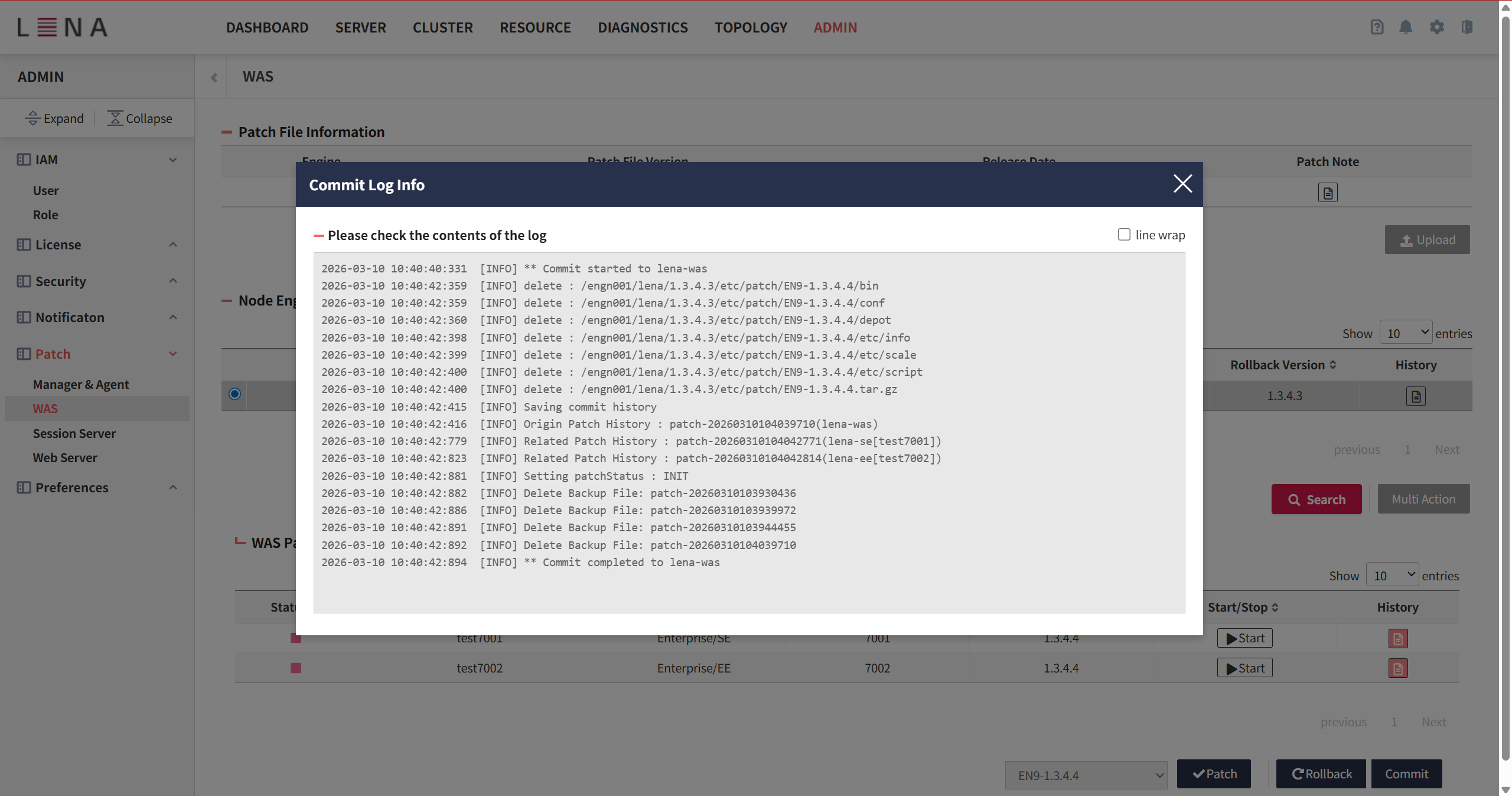Collapse the IAM menu chevron
Image resolution: width=1512 pixels, height=796 pixels.
pos(173,160)
